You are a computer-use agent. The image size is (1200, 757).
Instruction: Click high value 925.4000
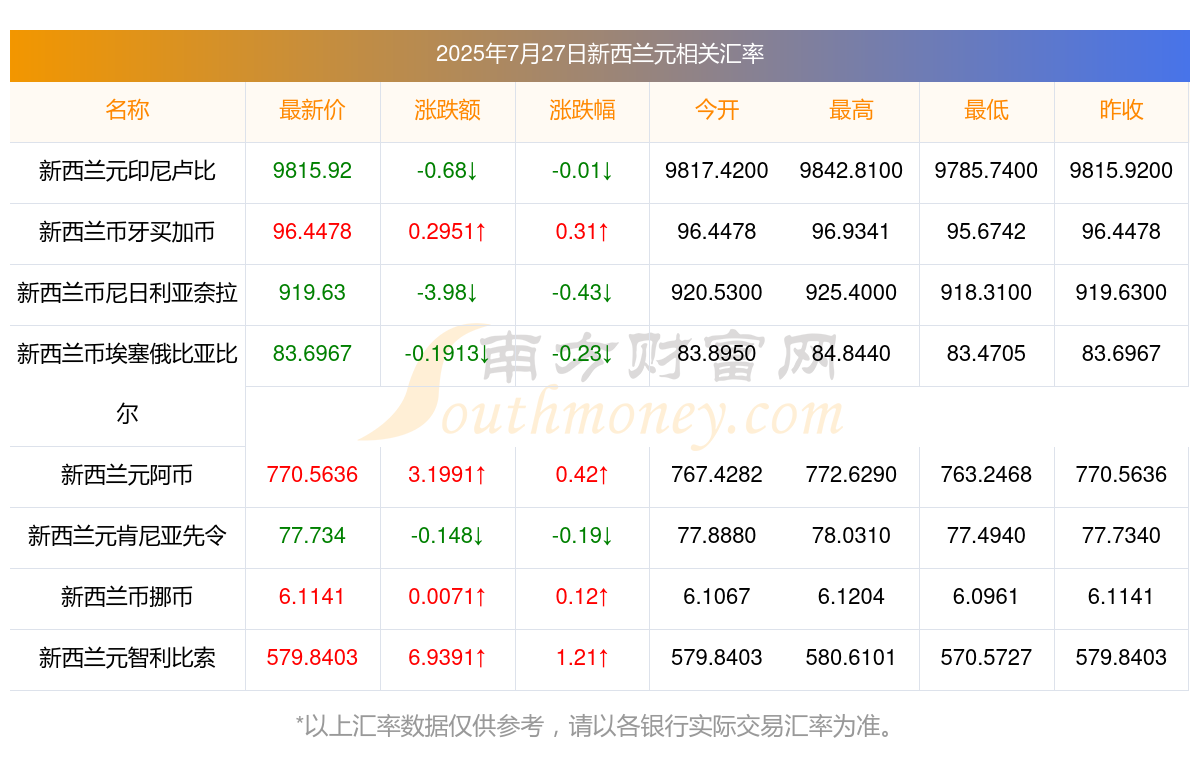click(851, 293)
